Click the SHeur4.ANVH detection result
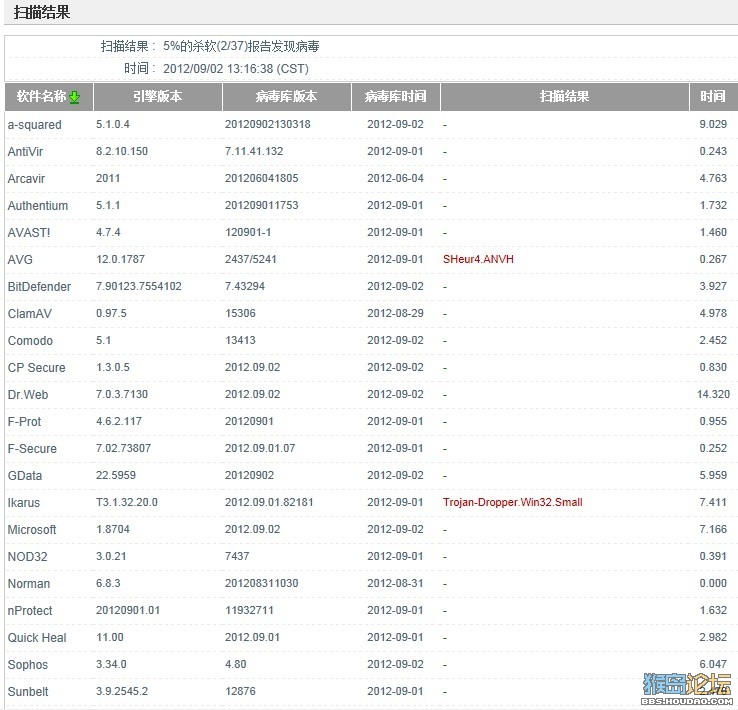This screenshot has width=738, height=710. tap(478, 259)
